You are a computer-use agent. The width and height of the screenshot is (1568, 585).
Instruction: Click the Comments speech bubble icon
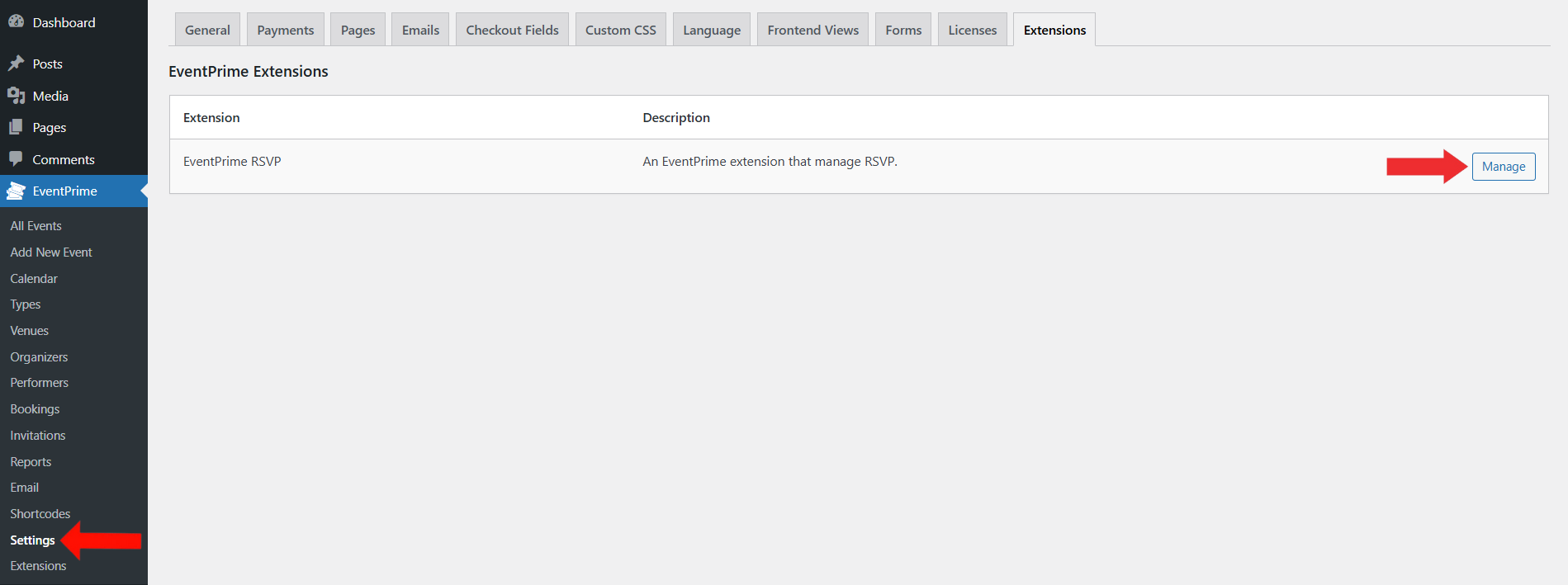pos(16,159)
